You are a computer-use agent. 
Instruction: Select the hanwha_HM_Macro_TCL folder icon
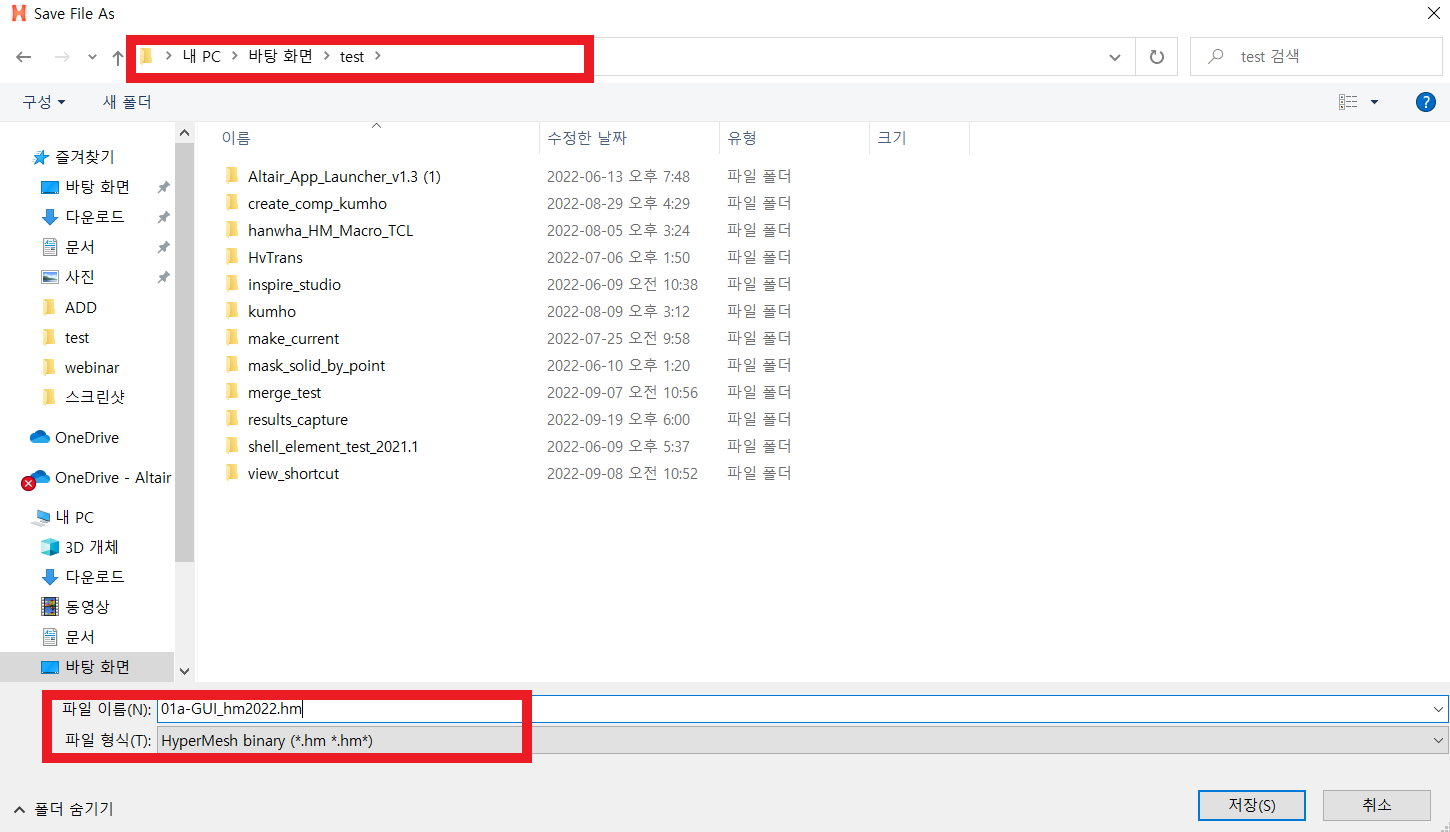pyautogui.click(x=232, y=230)
